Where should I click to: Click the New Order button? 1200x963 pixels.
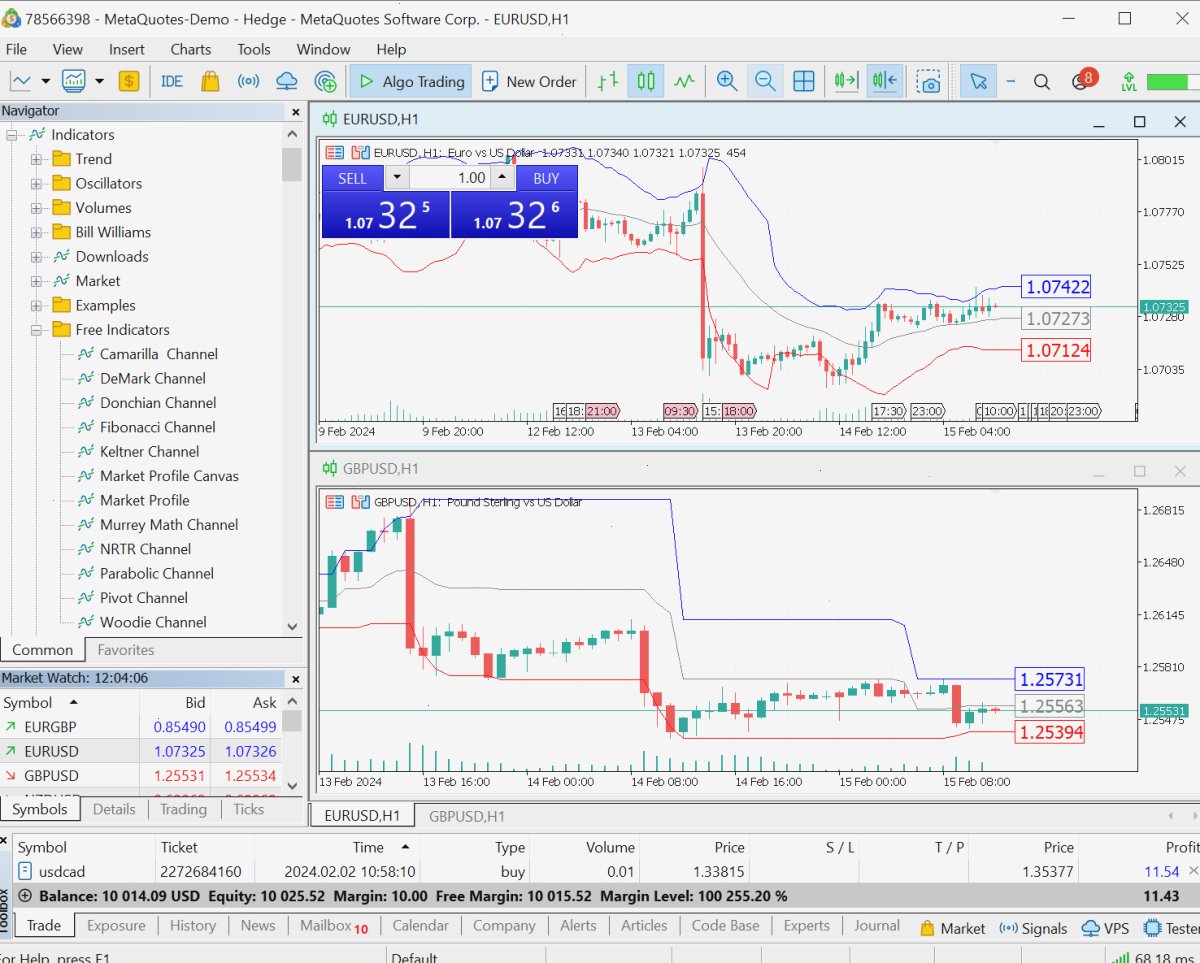[529, 81]
